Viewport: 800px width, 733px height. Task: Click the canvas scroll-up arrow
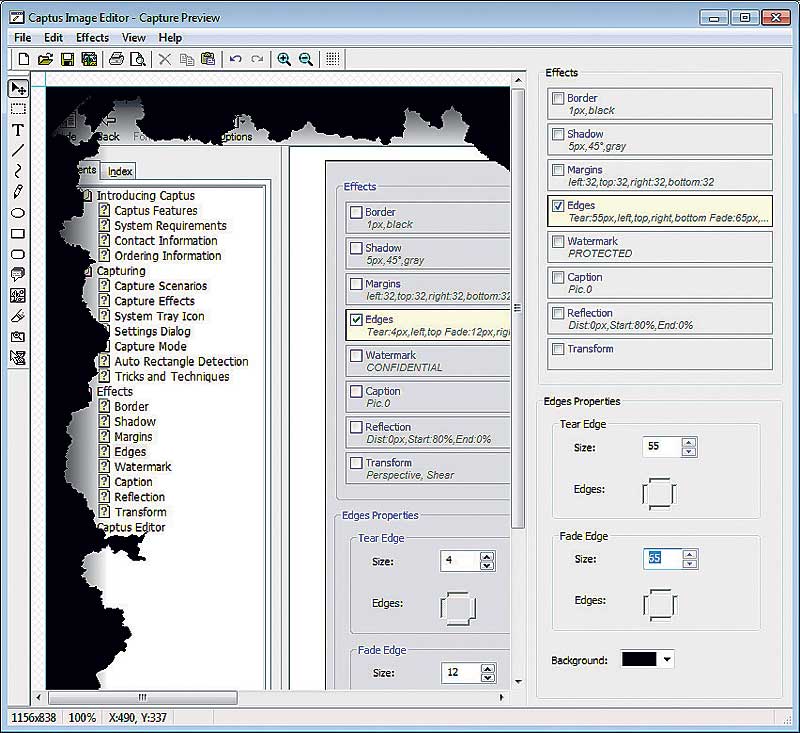(x=518, y=81)
